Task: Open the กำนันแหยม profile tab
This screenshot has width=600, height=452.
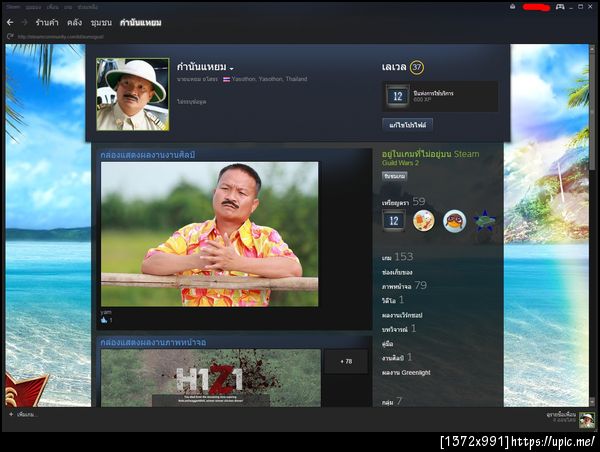Action: point(140,23)
